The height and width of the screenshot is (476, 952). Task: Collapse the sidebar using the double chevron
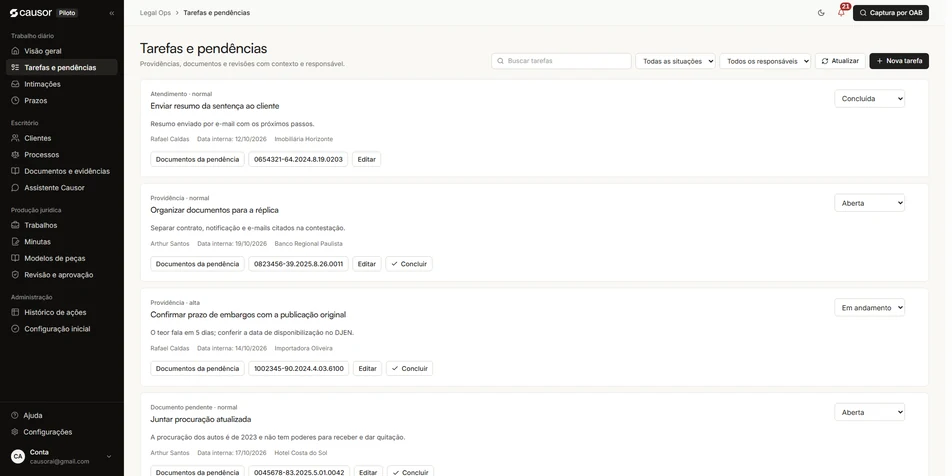point(112,13)
